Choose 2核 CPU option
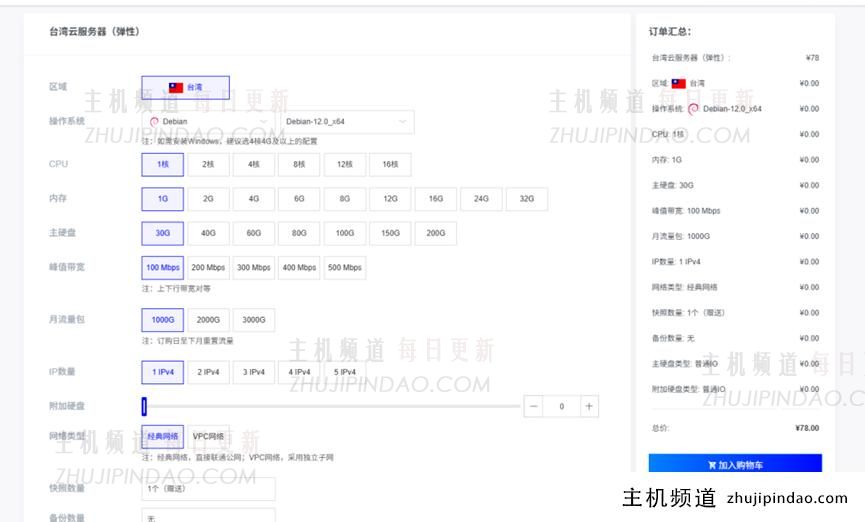 click(208, 164)
